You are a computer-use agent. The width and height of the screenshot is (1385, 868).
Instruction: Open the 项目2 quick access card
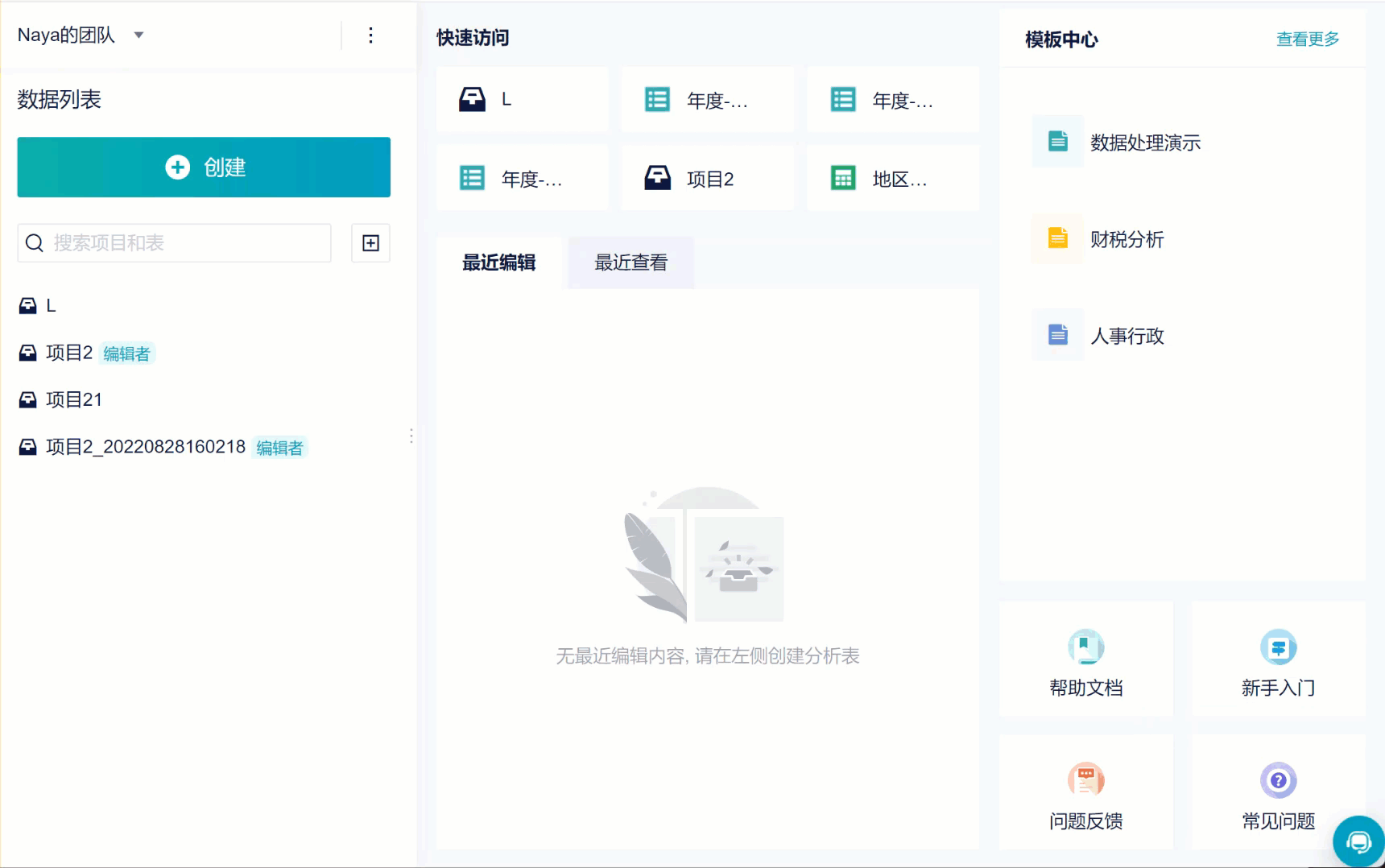click(708, 179)
